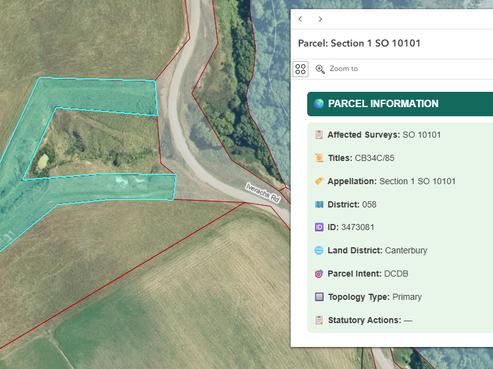Select the Parcel Intent value DCDB
Screen dimensions: 493x369
[x=396, y=274]
